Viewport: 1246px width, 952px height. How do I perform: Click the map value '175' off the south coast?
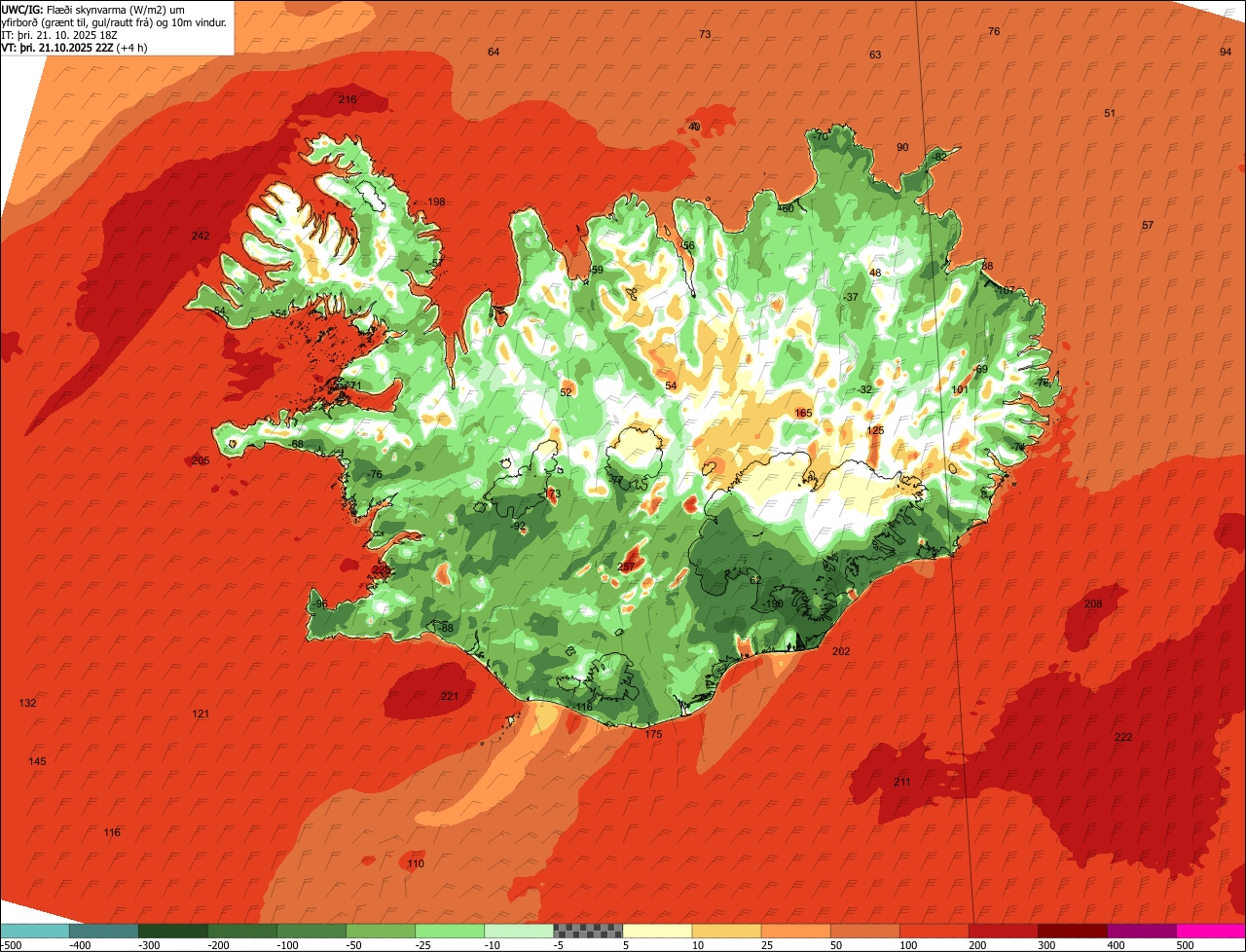[653, 734]
